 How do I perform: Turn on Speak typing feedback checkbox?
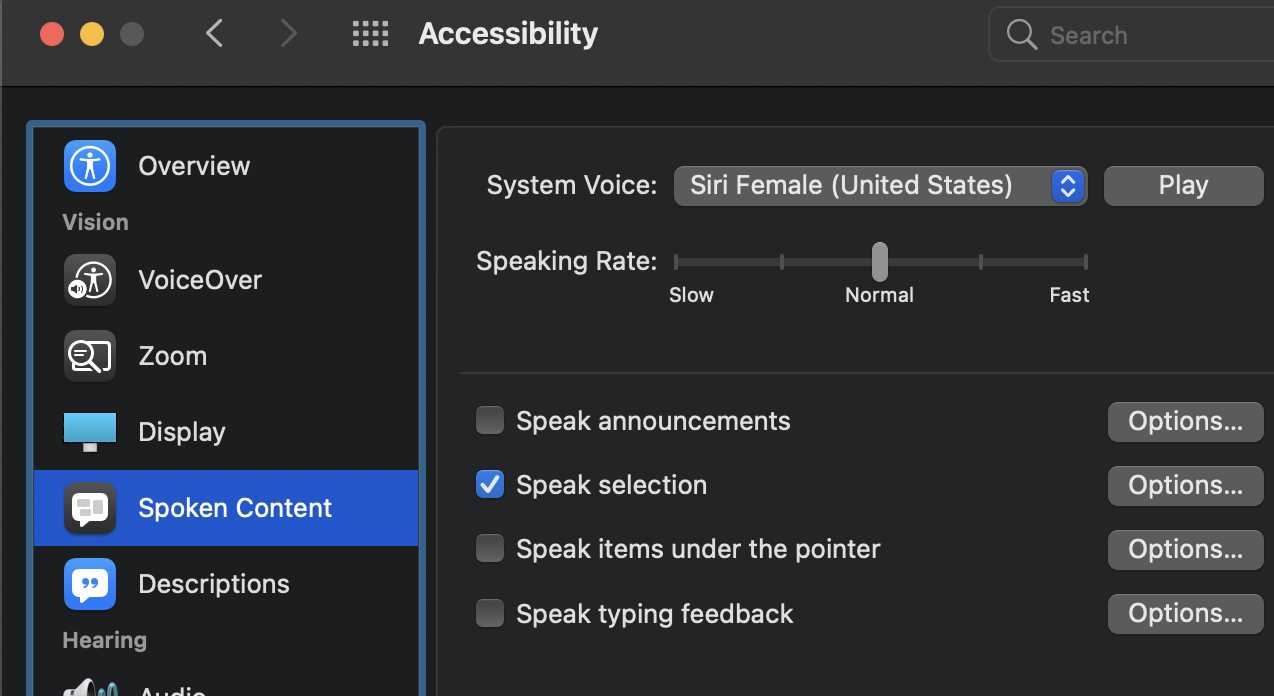coord(490,613)
